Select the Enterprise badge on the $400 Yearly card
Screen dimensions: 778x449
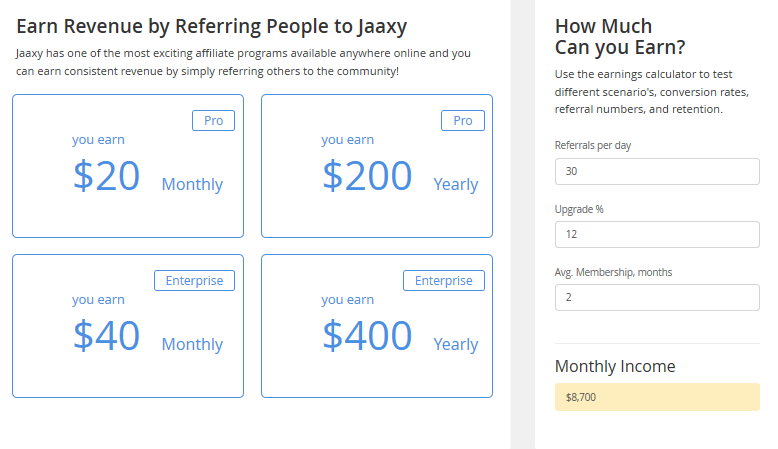point(444,280)
